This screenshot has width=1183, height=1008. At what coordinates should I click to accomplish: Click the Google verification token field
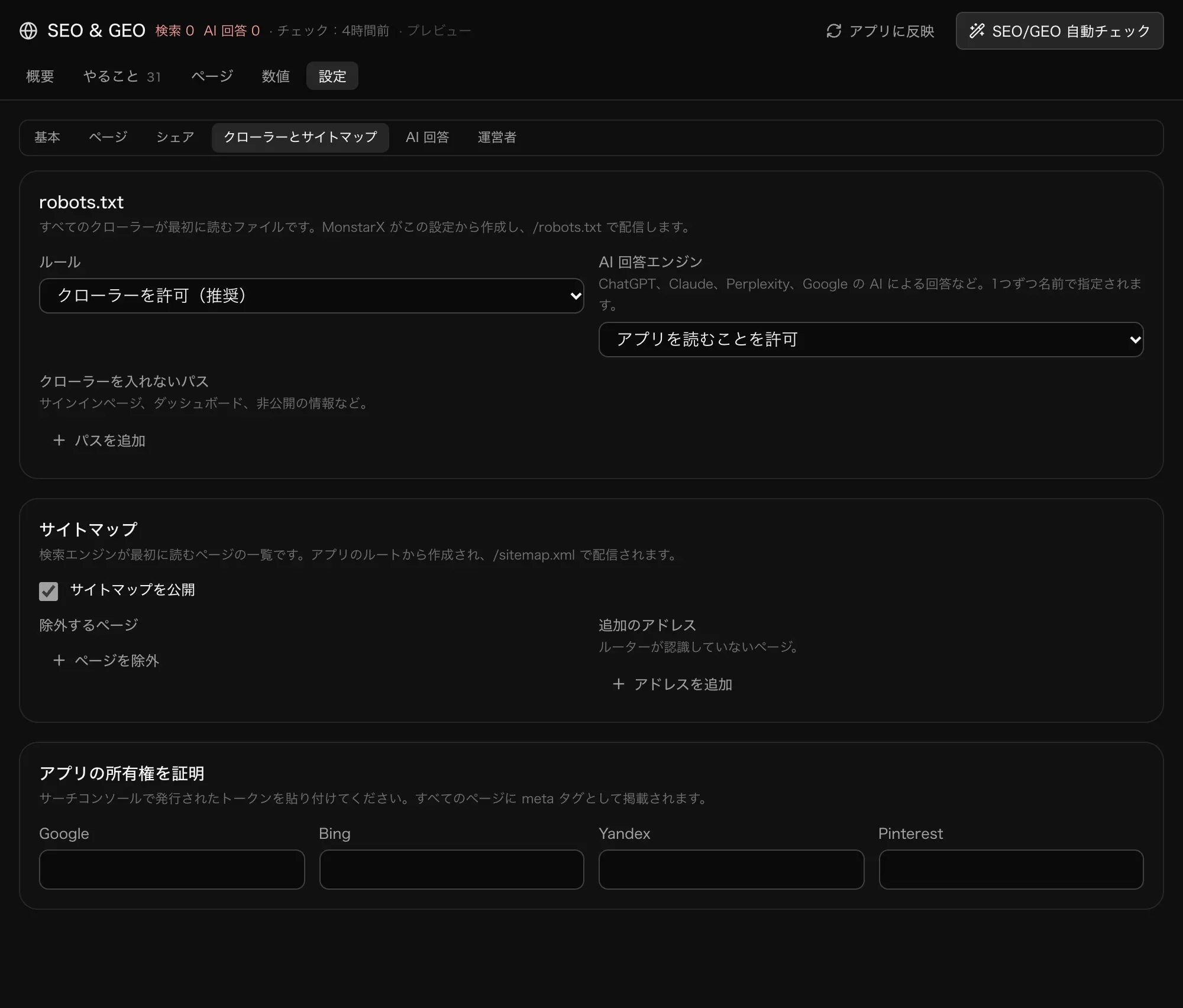click(x=172, y=870)
